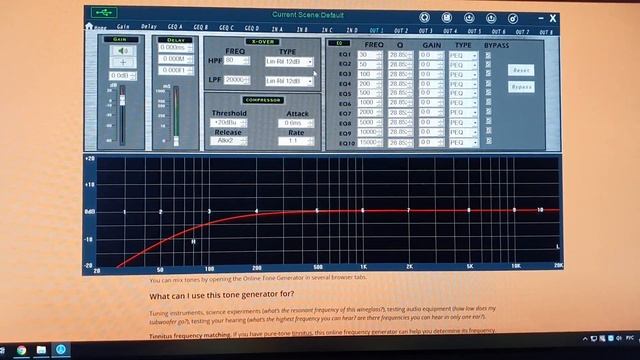Click the EQ Reset button
Image resolution: width=640 pixels, height=360 pixels.
click(x=521, y=70)
